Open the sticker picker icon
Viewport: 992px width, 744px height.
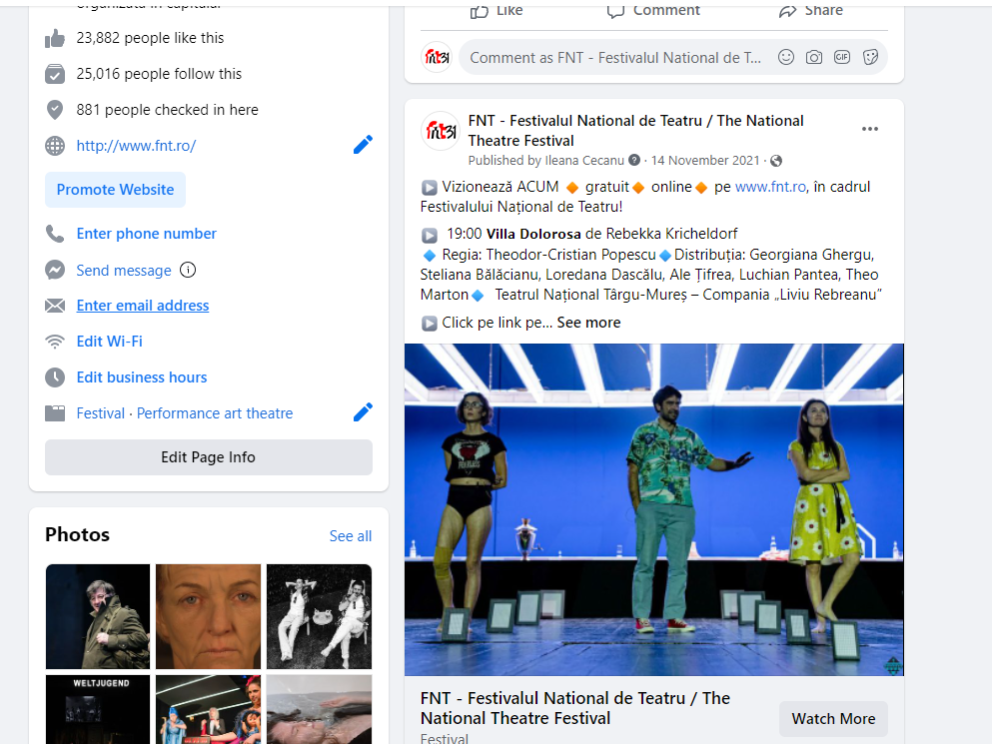click(x=870, y=58)
